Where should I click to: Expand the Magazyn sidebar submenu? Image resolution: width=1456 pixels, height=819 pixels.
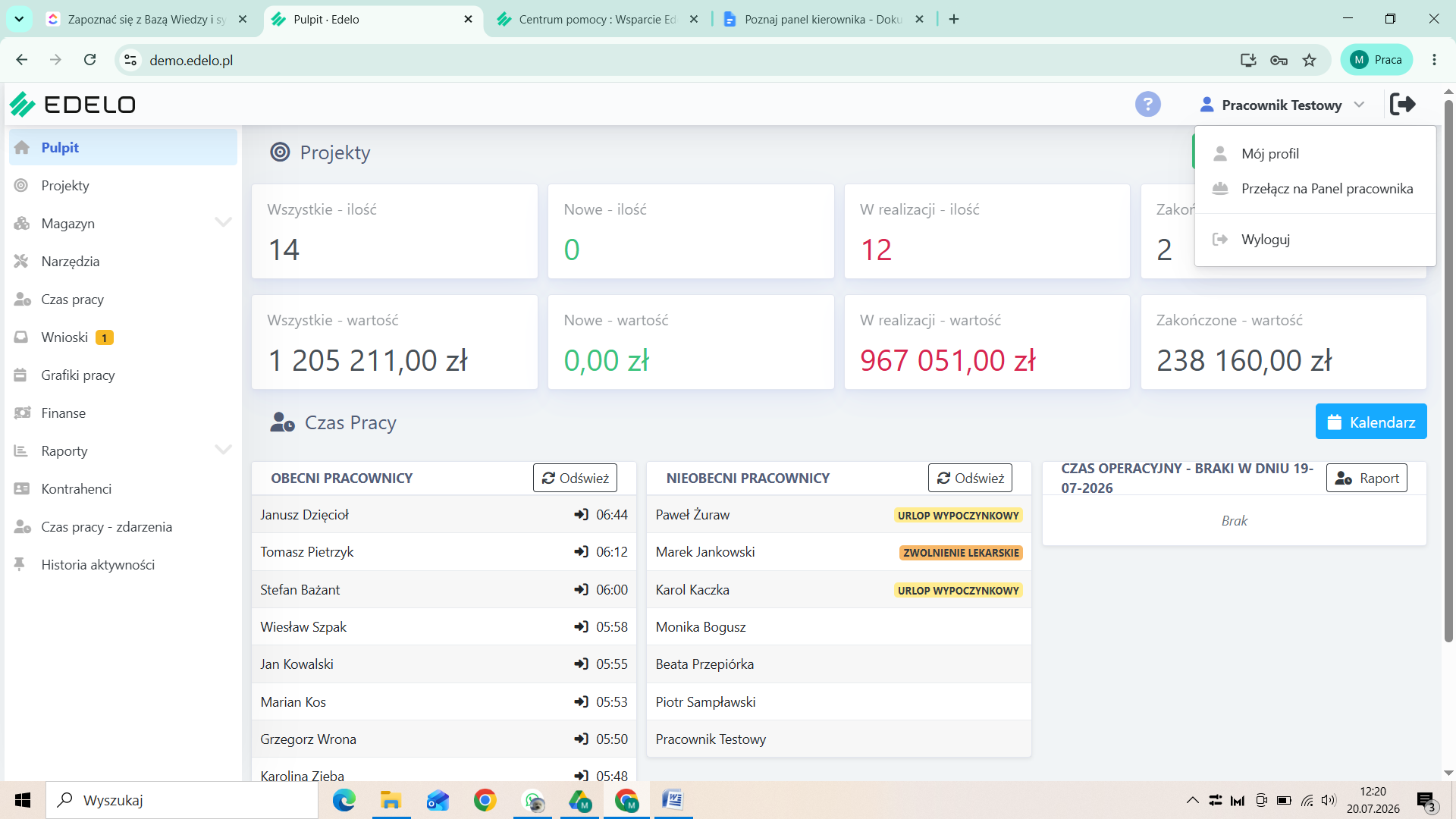click(x=223, y=223)
